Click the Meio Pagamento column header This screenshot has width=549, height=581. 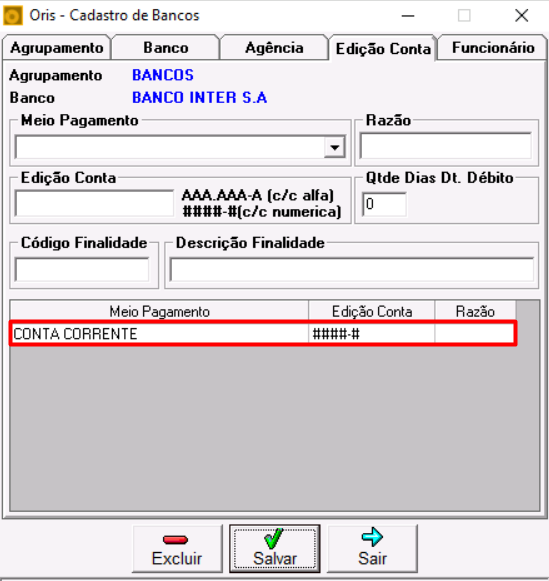[160, 312]
